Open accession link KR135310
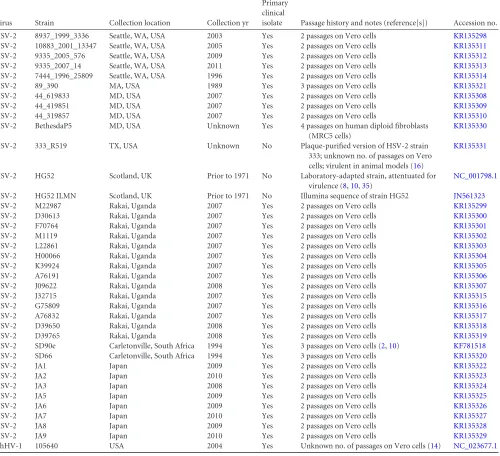 tap(470, 116)
